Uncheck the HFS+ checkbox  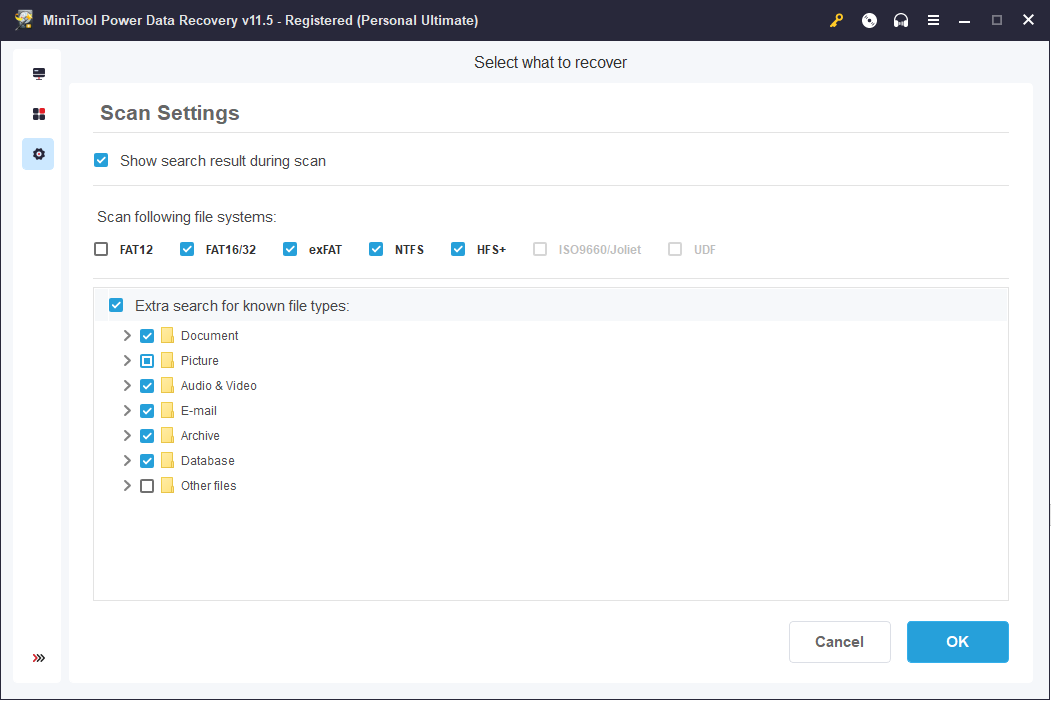click(458, 249)
